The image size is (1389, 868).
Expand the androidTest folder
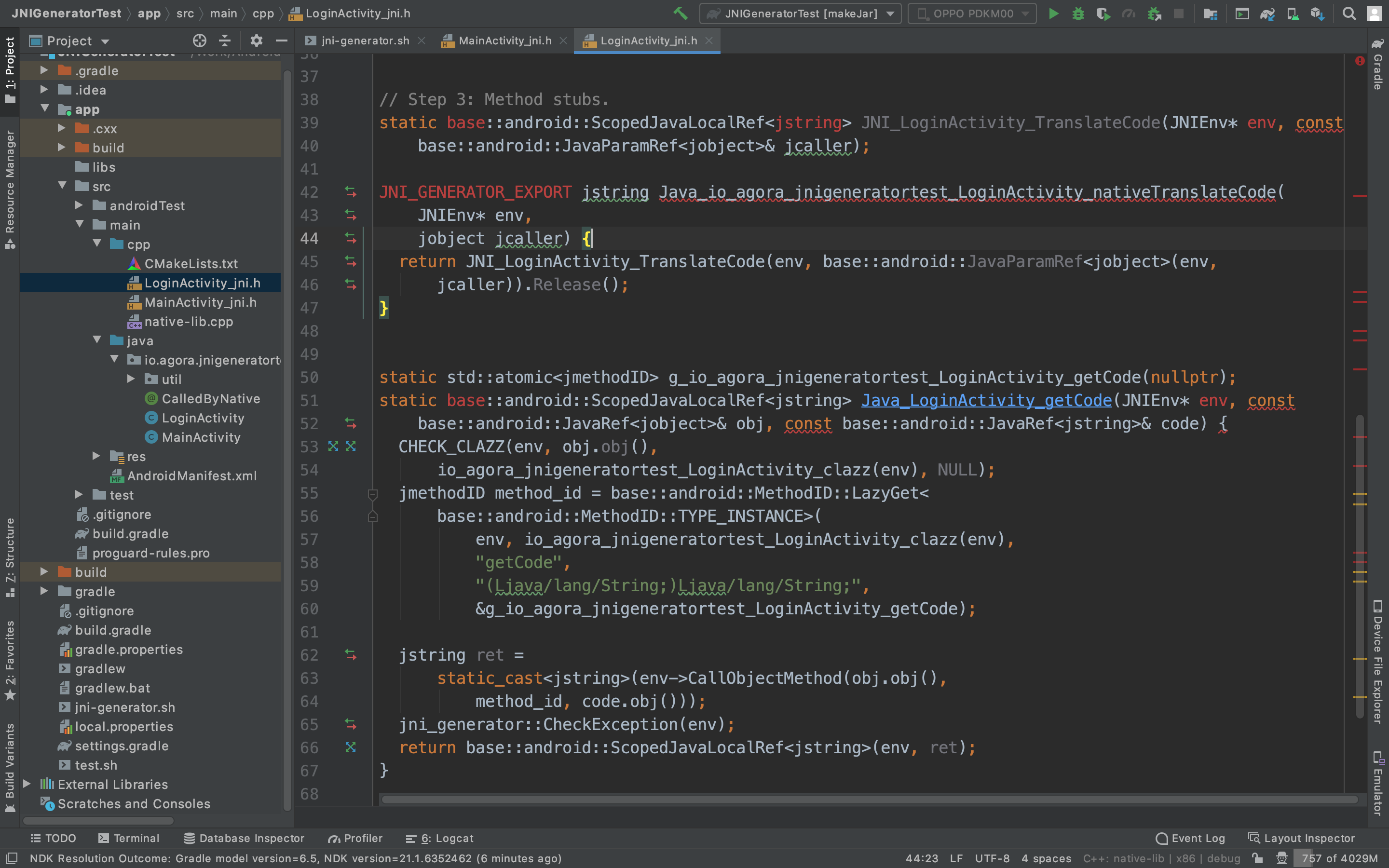point(79,205)
